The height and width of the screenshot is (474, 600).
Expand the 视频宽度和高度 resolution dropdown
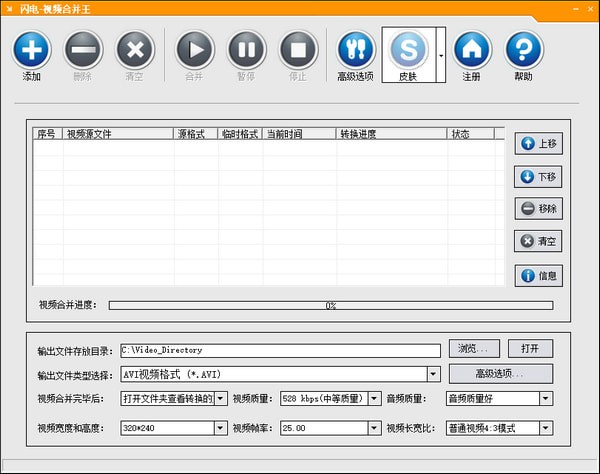[220, 428]
